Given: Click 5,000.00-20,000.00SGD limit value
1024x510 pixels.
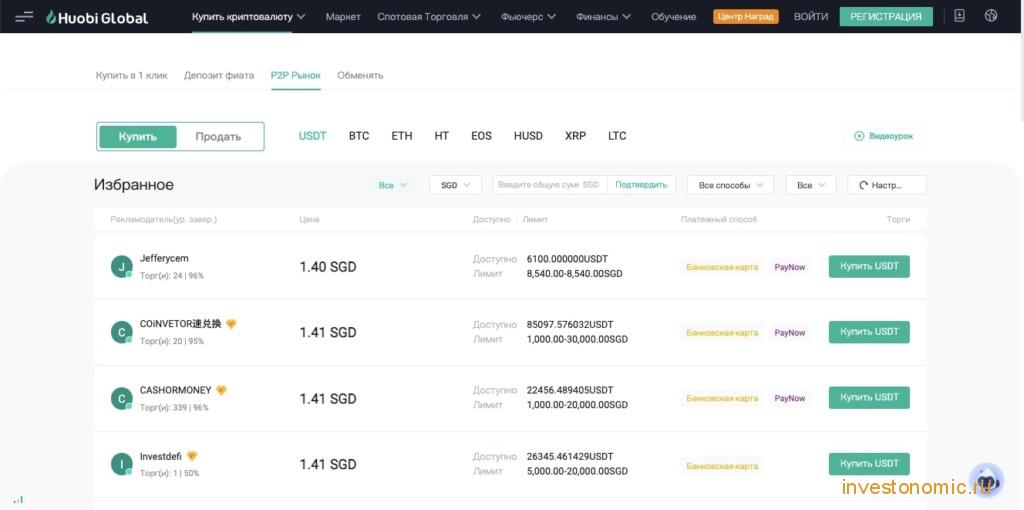Looking at the screenshot, I should (x=577, y=471).
